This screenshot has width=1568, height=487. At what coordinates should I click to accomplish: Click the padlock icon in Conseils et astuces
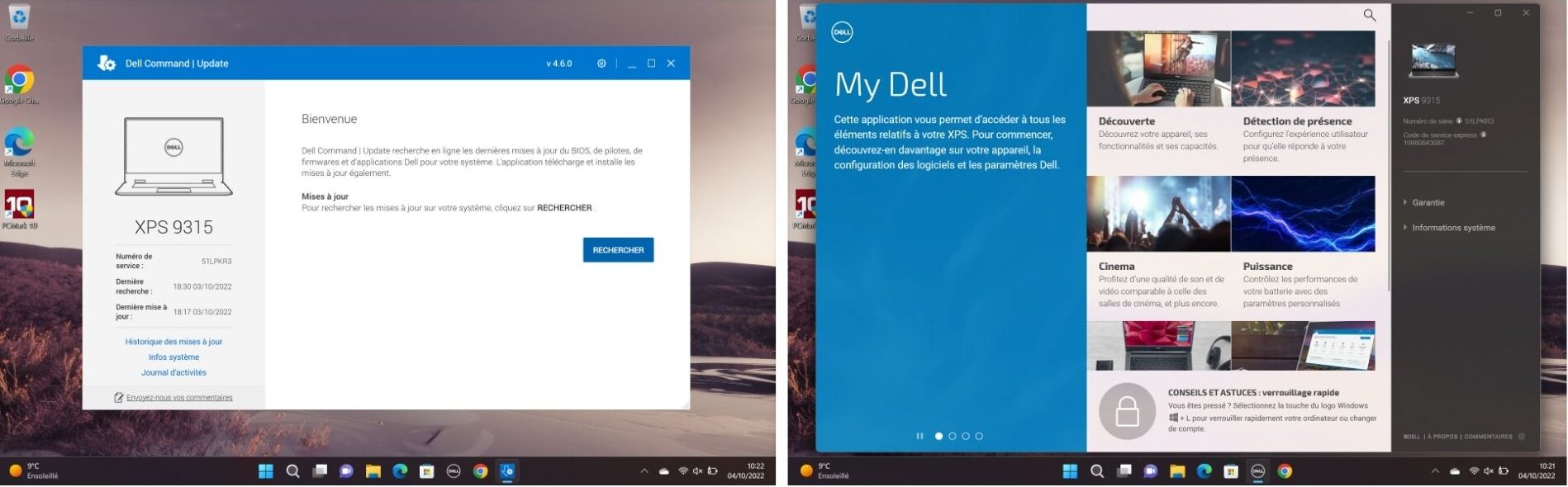coord(1127,411)
